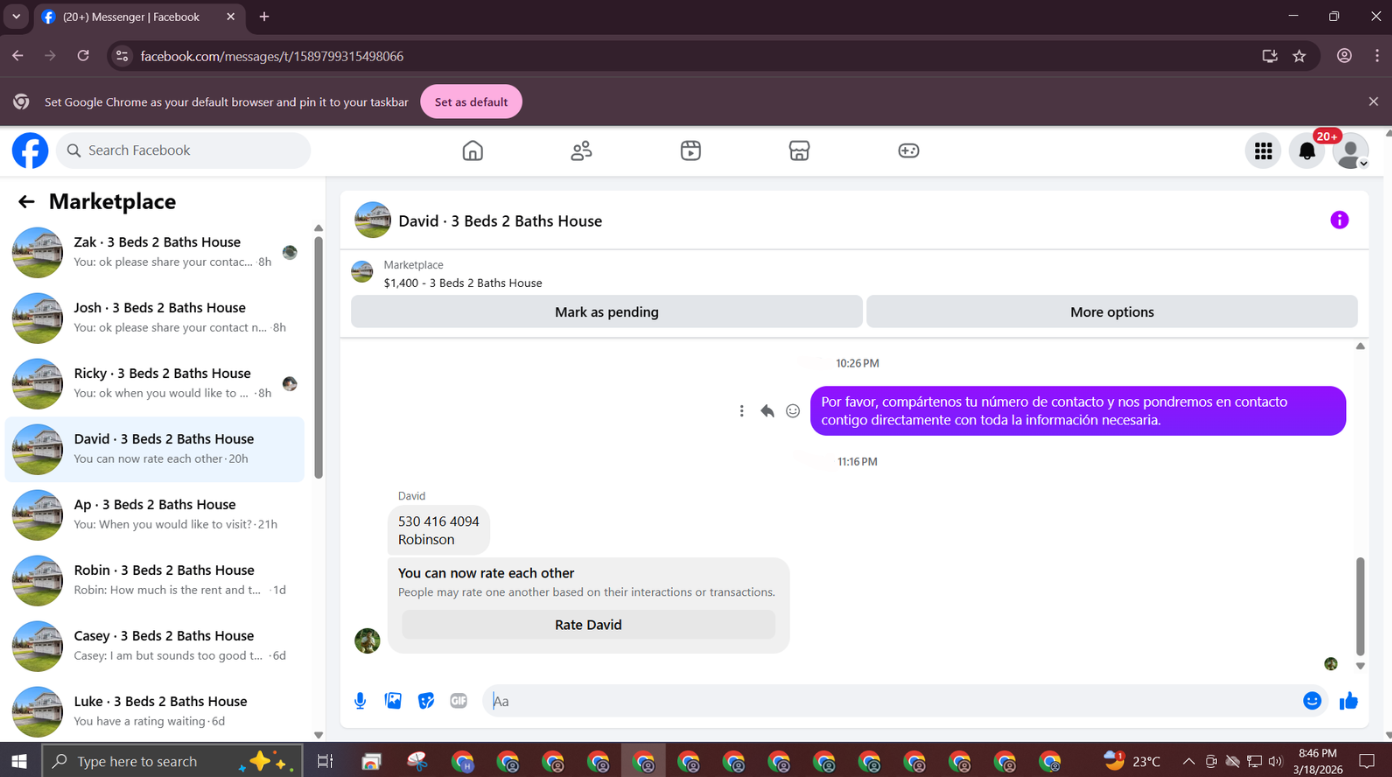The height and width of the screenshot is (777, 1392).
Task: Open the Video/Reels icon in top navigation
Action: click(x=690, y=151)
